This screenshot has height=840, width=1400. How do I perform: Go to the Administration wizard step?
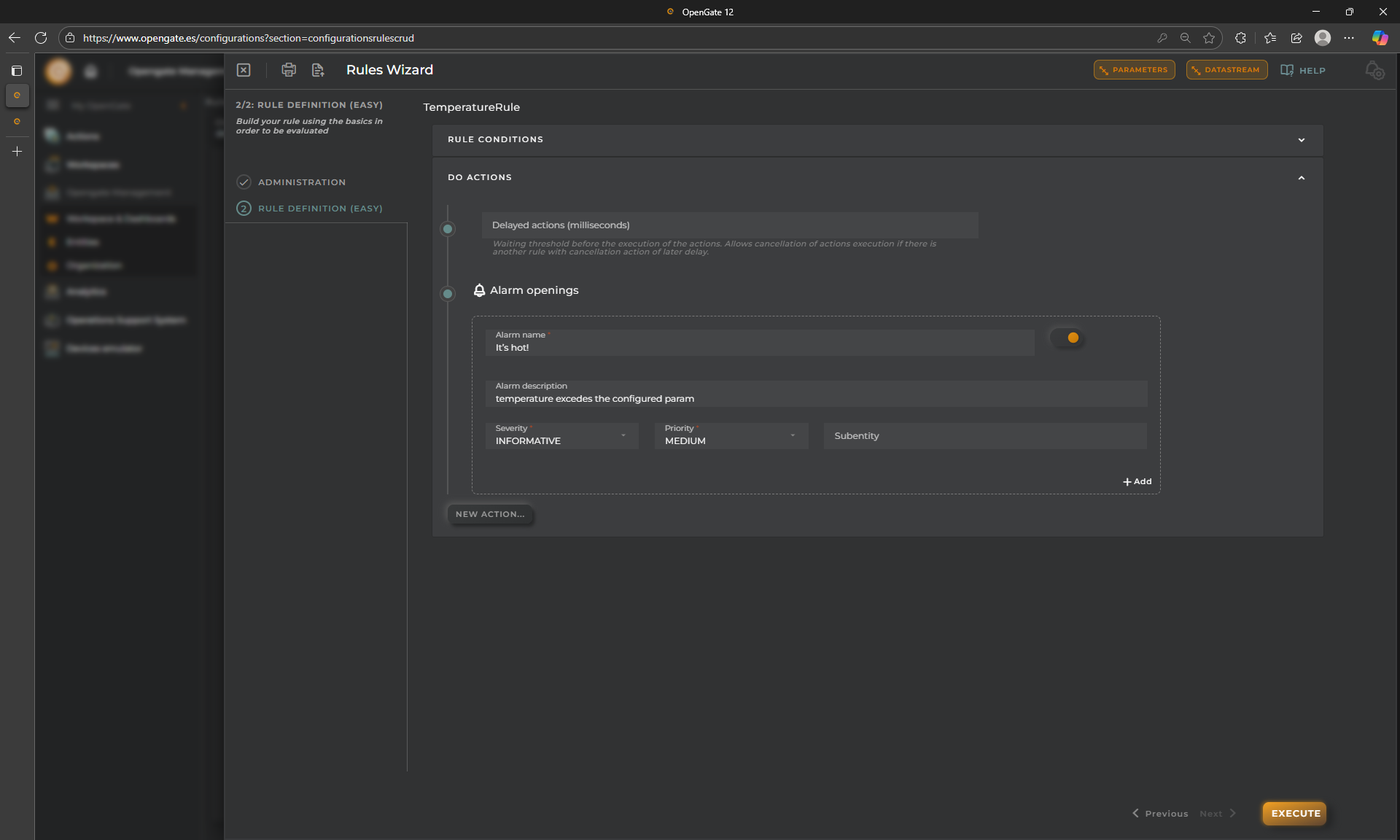301,182
